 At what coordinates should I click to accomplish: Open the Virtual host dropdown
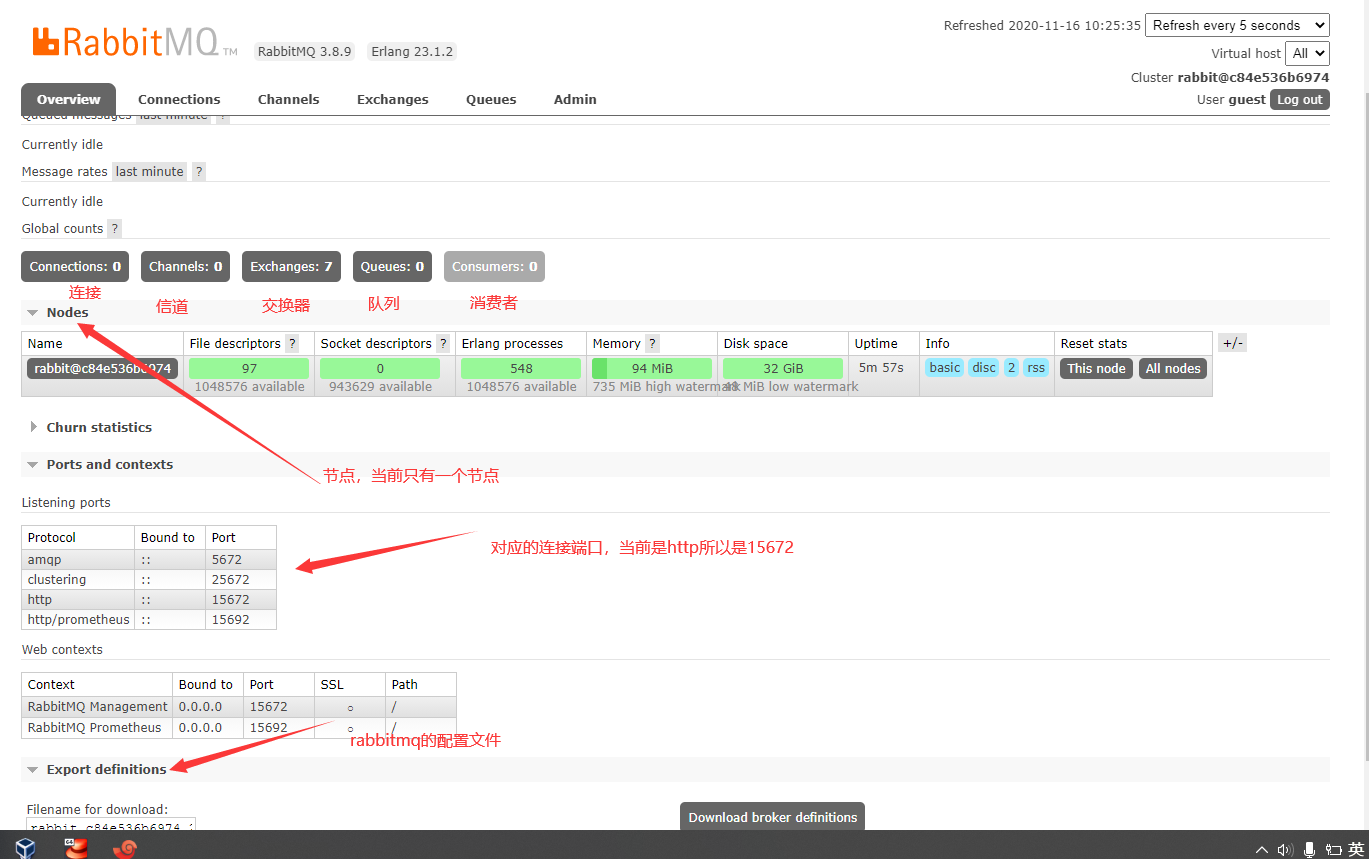pos(1308,53)
